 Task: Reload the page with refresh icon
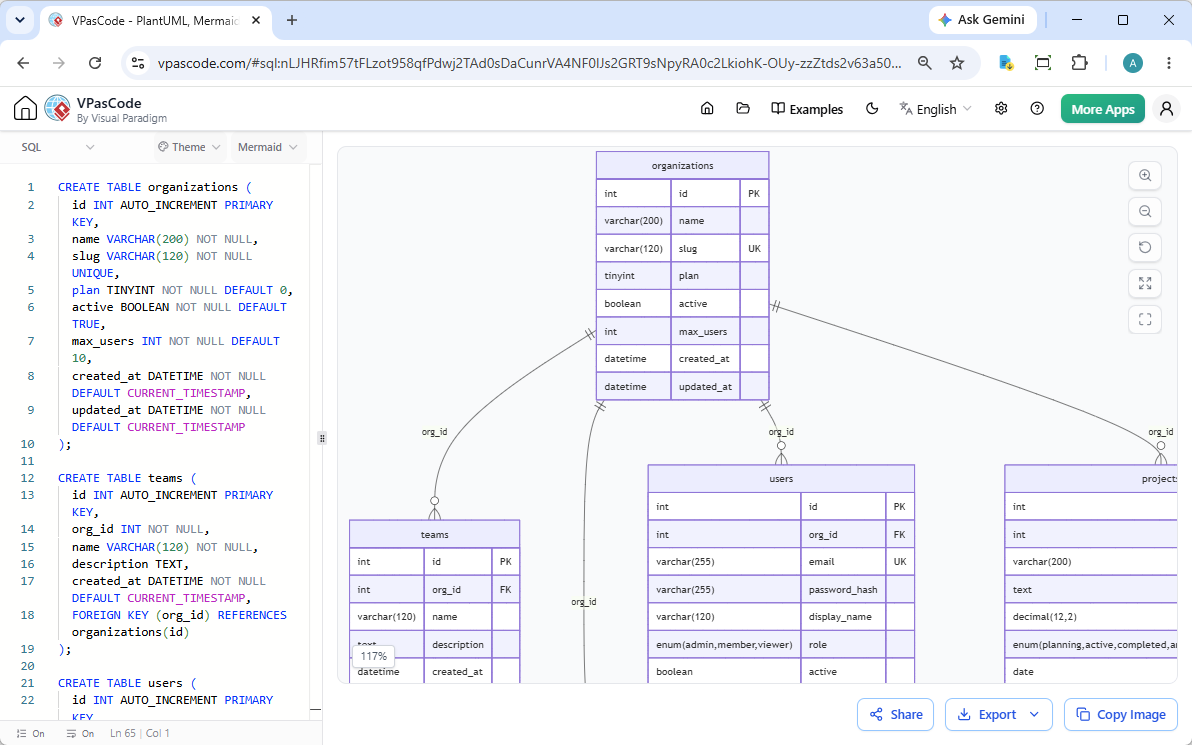(95, 63)
